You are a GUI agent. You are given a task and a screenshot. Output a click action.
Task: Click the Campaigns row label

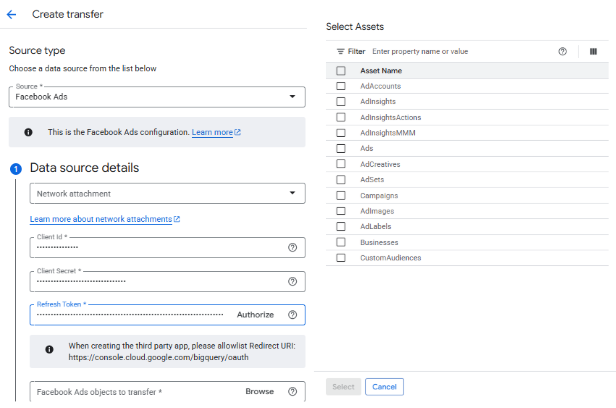tap(379, 195)
